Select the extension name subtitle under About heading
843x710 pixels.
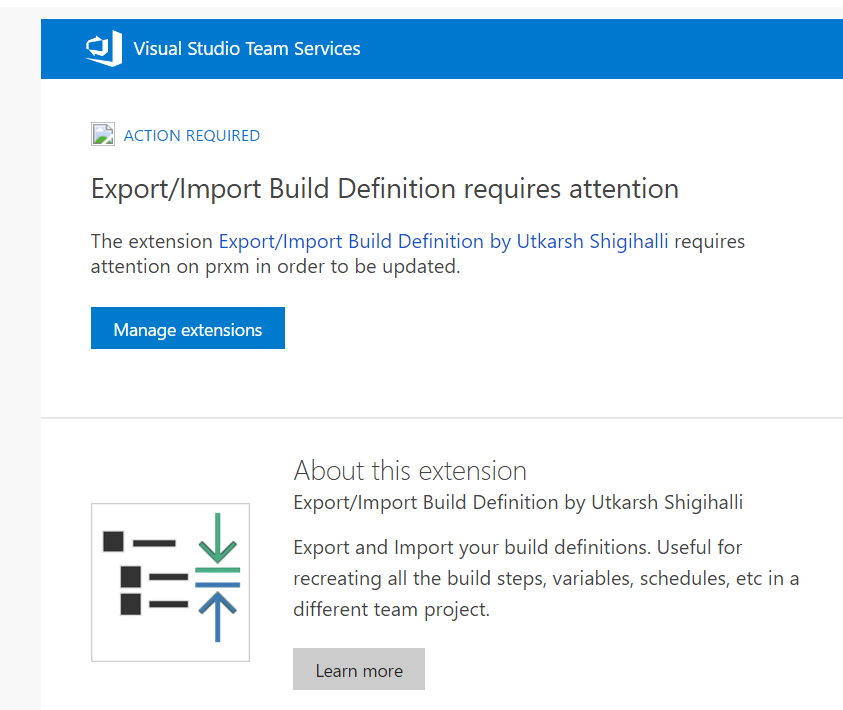[518, 502]
